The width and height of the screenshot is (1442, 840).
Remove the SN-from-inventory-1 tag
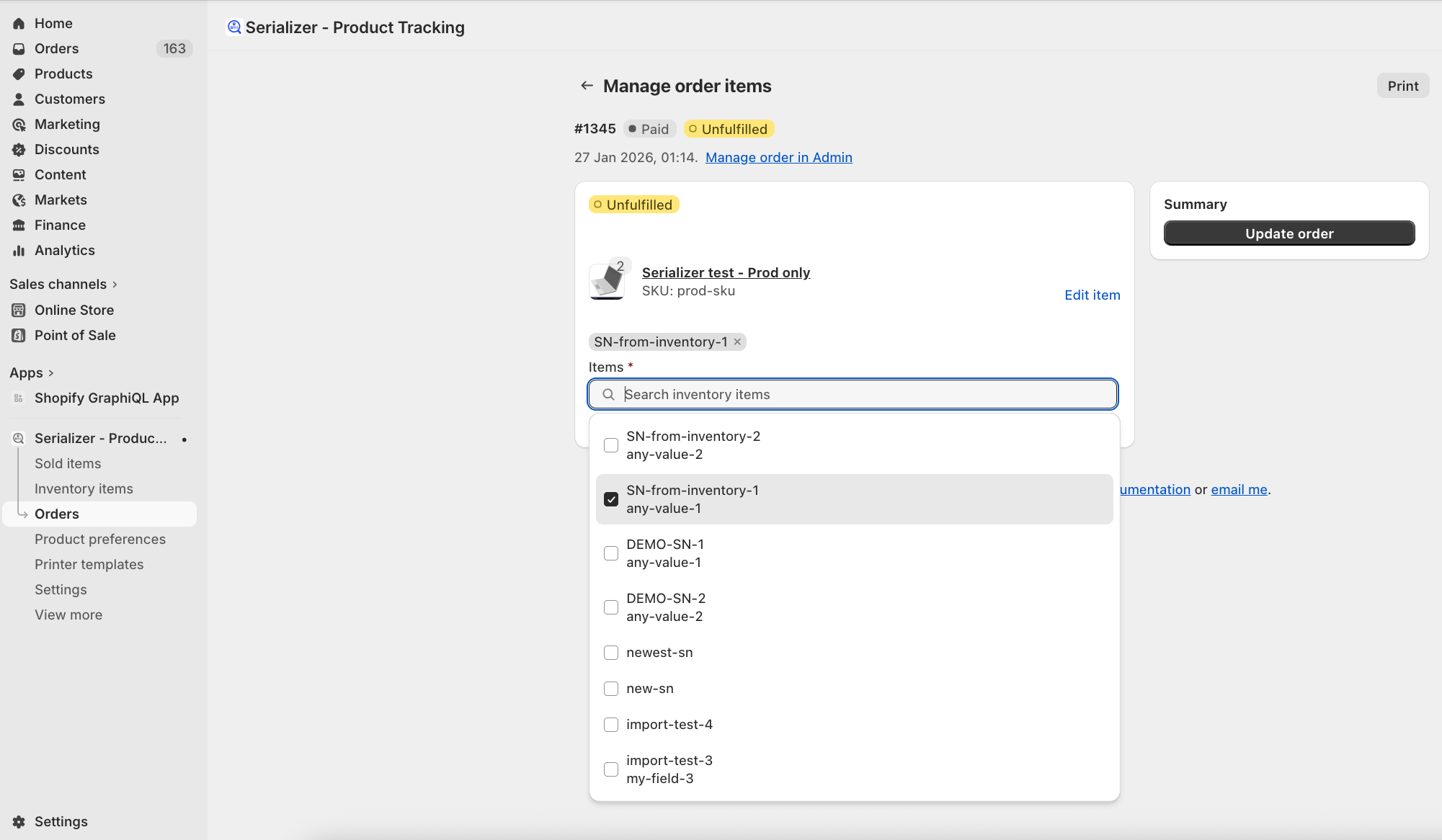click(737, 342)
